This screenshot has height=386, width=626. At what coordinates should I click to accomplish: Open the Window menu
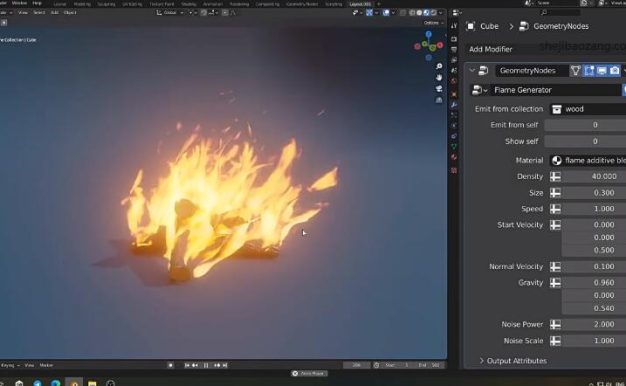click(x=19, y=3)
